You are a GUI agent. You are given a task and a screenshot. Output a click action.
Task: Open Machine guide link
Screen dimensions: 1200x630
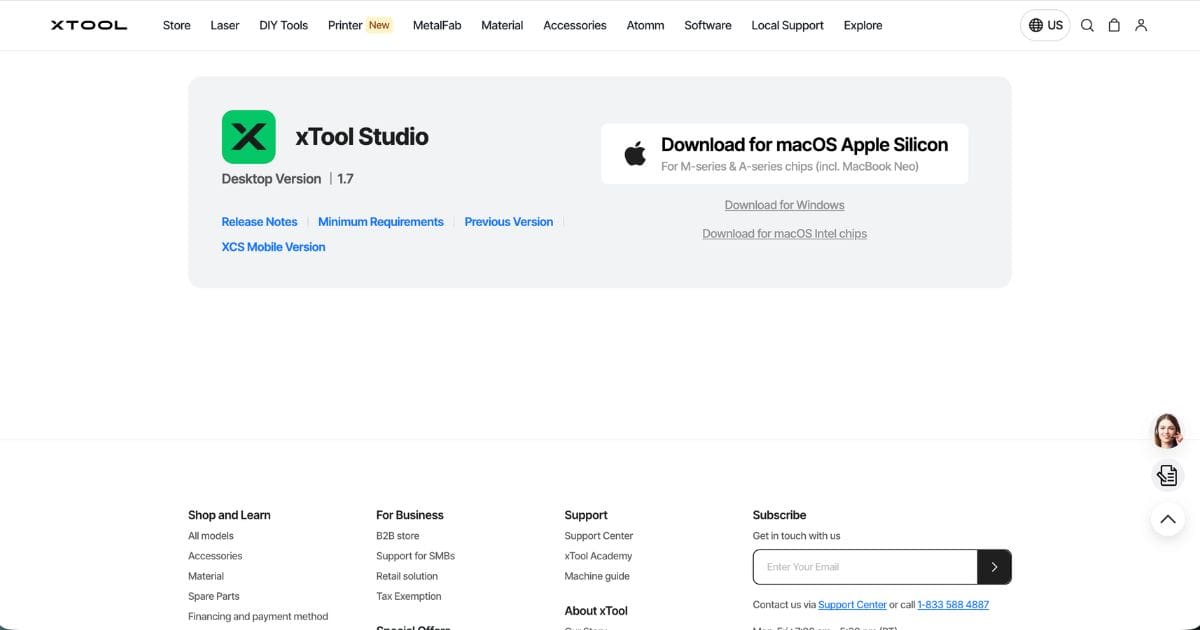click(597, 576)
